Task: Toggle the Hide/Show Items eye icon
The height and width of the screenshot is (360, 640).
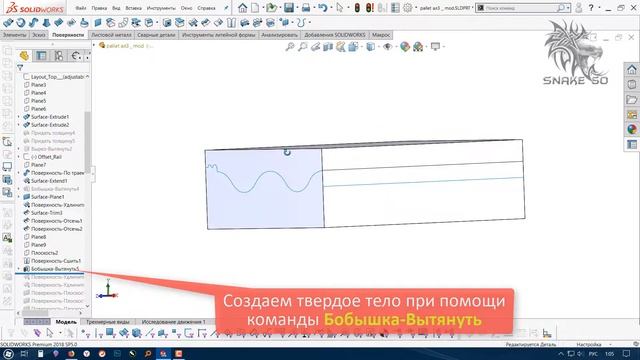Action: [x=387, y=47]
